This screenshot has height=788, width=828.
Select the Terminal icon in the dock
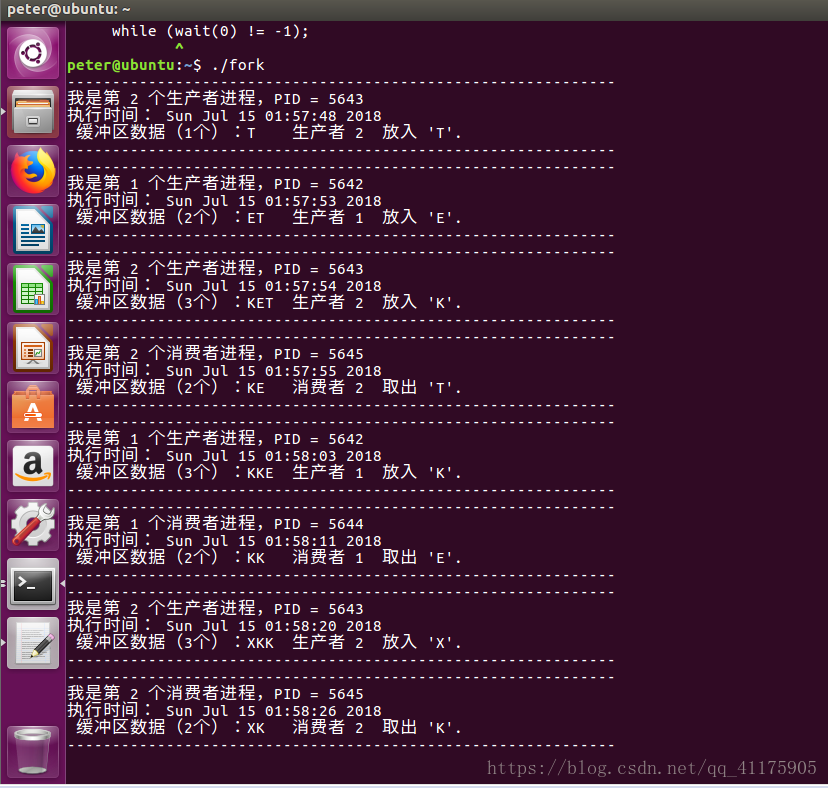33,585
